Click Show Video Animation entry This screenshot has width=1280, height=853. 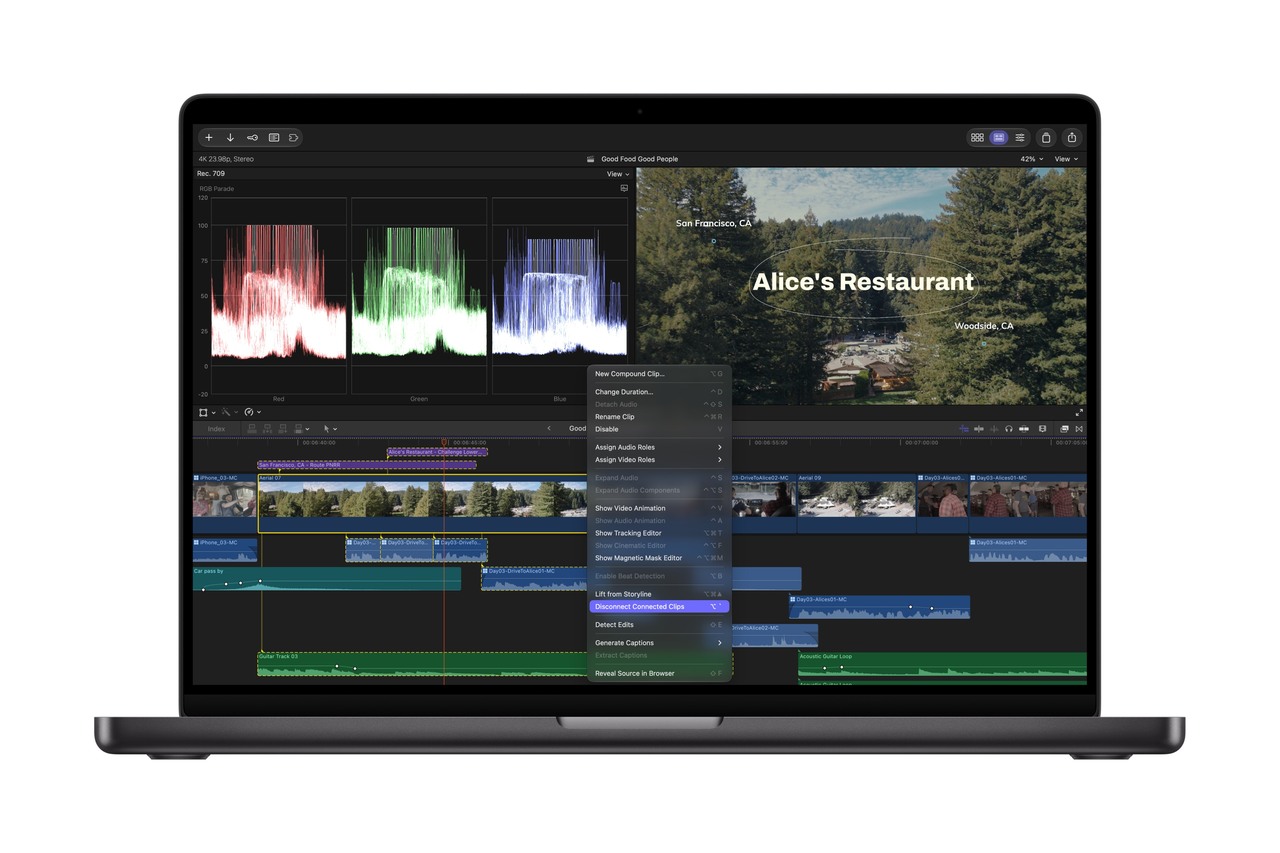click(659, 508)
